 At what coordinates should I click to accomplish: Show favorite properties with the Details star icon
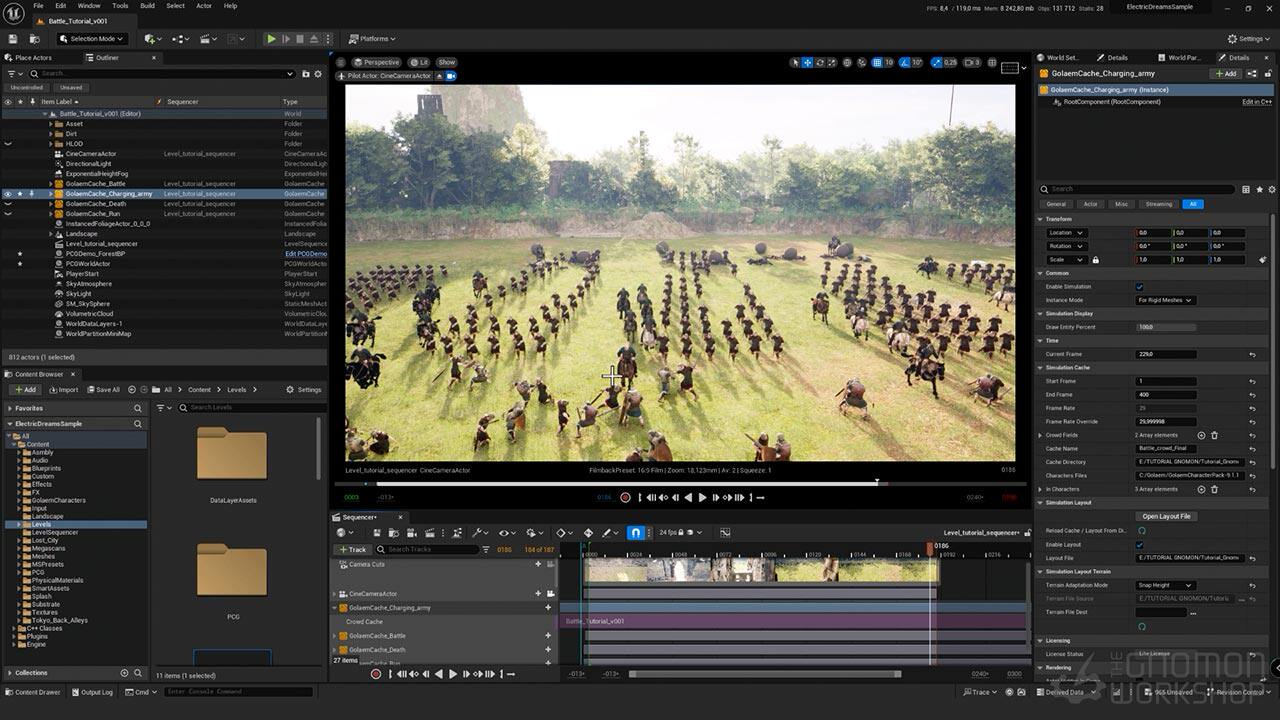point(1259,189)
